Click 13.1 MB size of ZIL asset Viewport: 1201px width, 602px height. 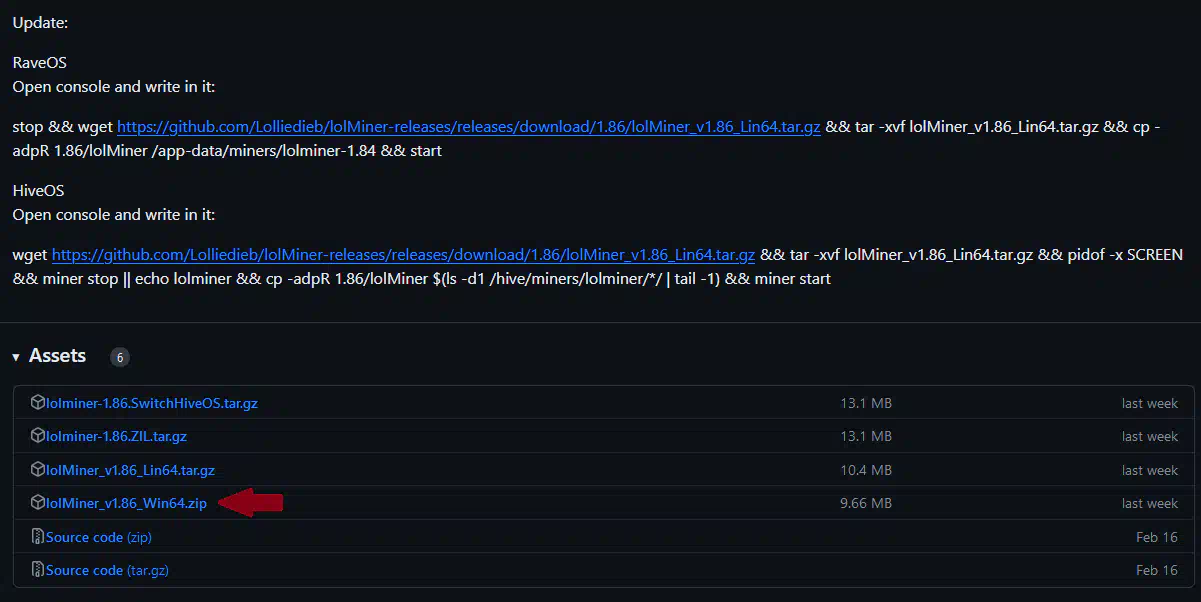(866, 437)
